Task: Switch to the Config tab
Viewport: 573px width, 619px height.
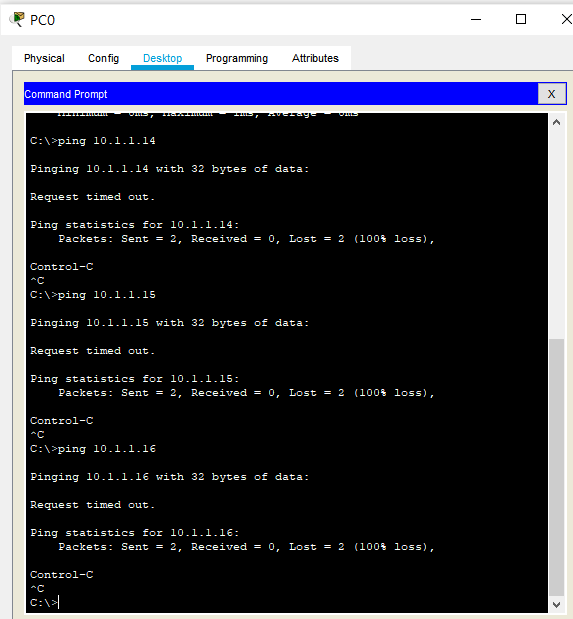Action: pos(103,58)
